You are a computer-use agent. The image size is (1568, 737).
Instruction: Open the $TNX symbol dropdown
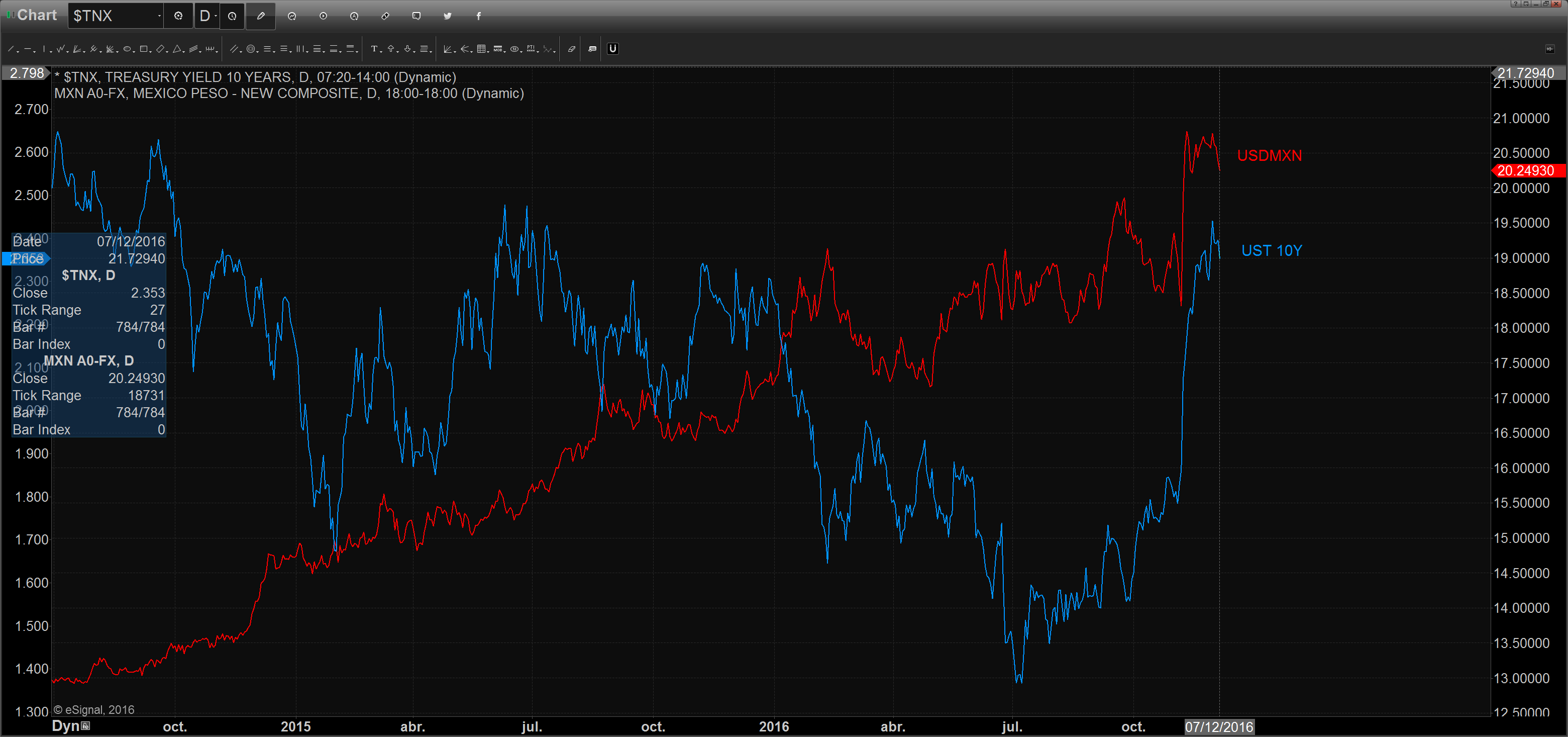pyautogui.click(x=159, y=16)
